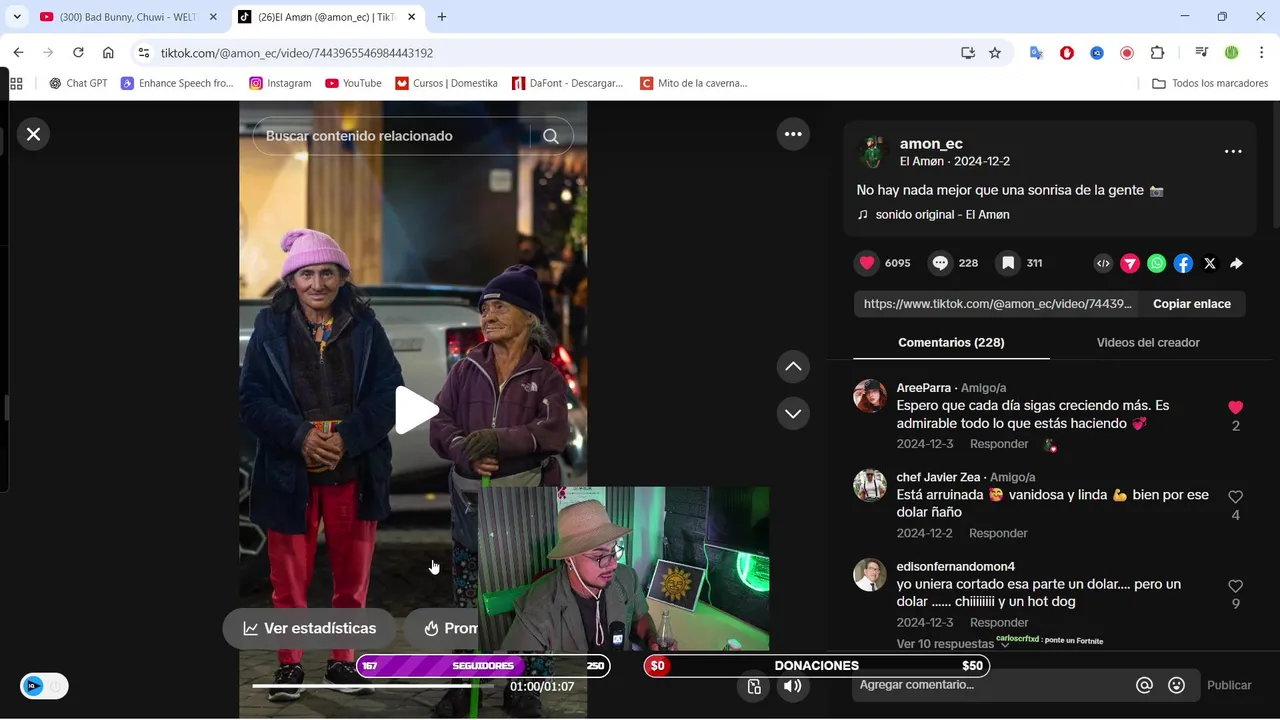Click 'Copiar enlace' button
Viewport: 1280px width, 720px height.
[x=1192, y=304]
